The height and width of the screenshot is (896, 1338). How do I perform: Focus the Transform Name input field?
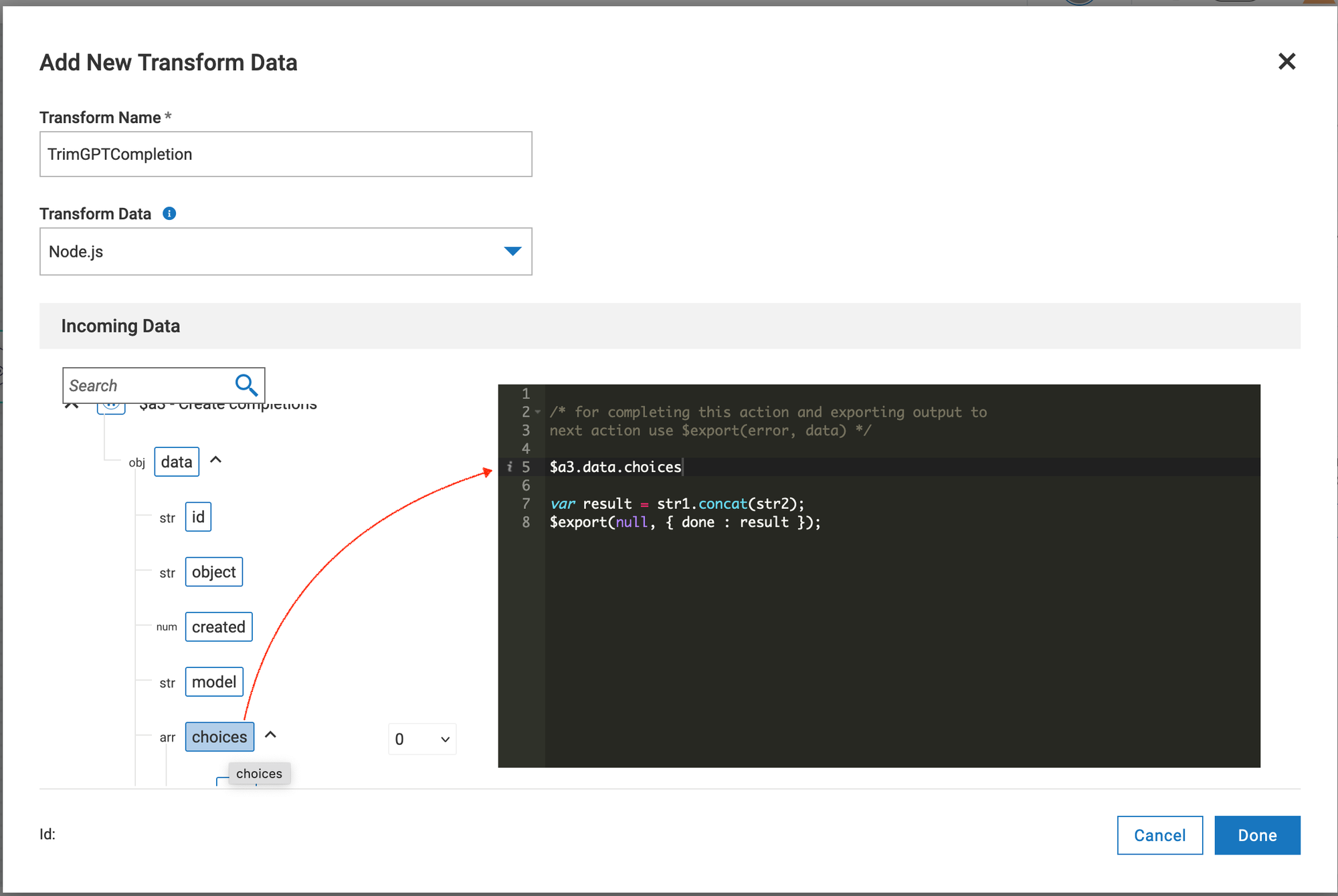point(286,154)
